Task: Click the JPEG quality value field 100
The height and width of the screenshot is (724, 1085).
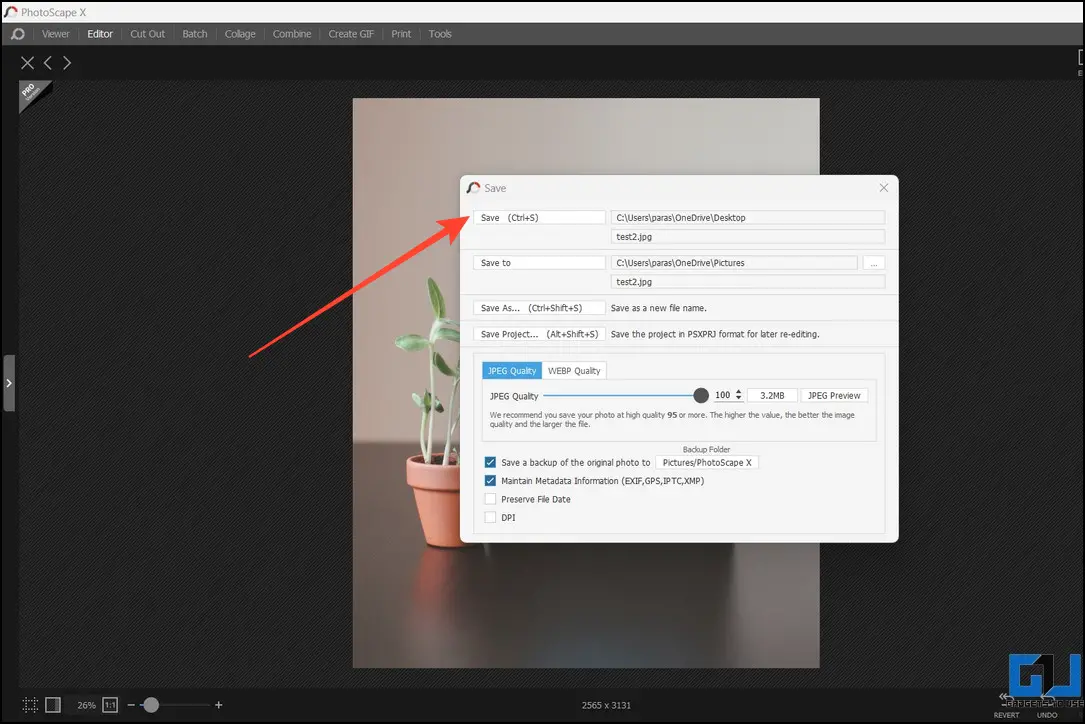Action: [723, 395]
